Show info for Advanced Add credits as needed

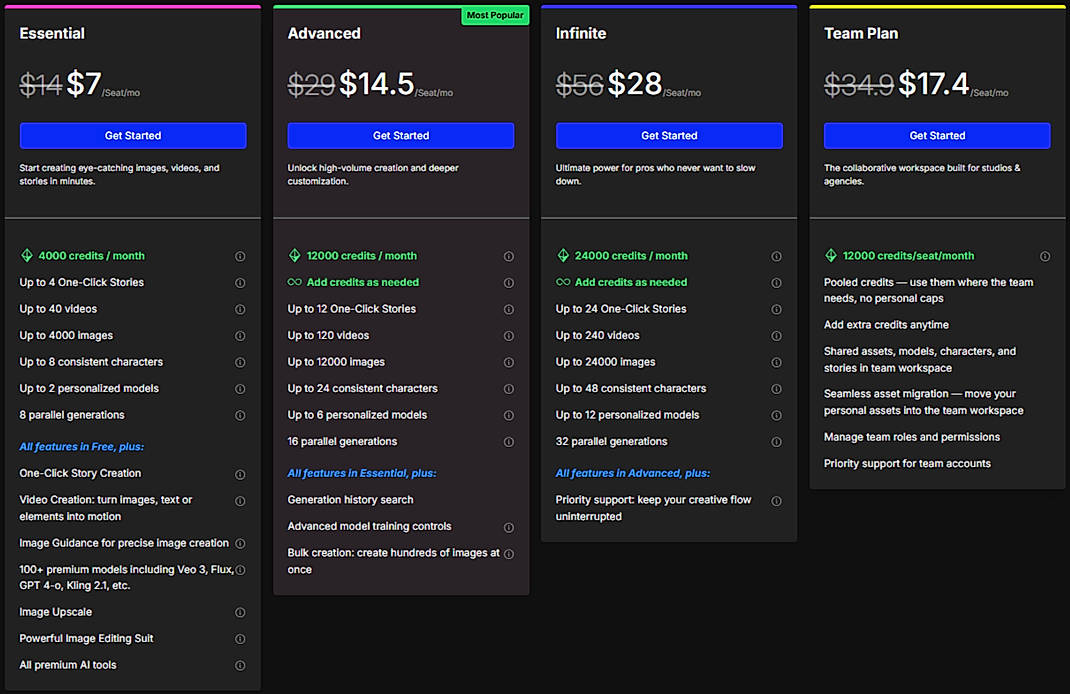(509, 283)
